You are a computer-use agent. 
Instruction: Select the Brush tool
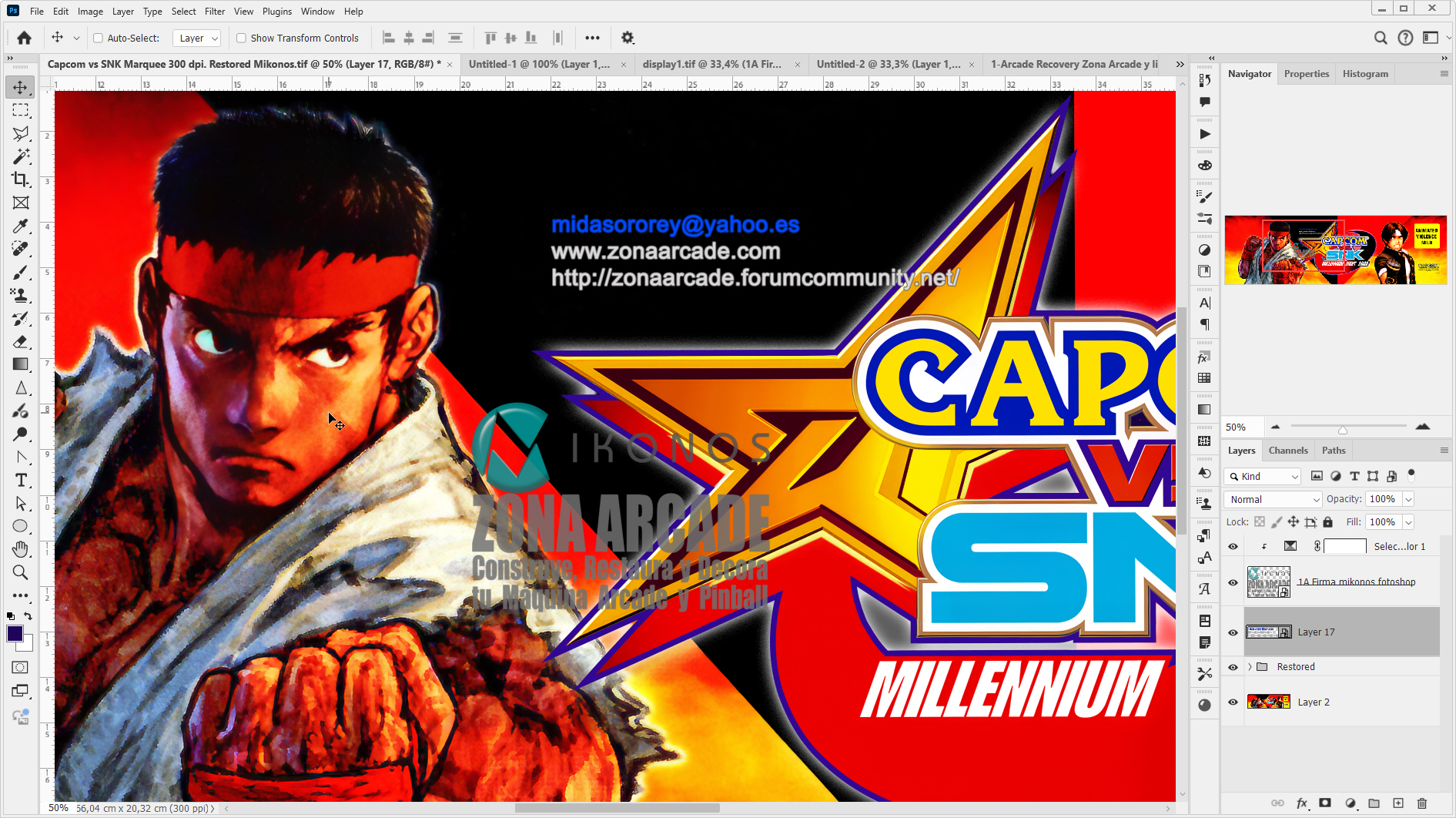pyautogui.click(x=21, y=272)
